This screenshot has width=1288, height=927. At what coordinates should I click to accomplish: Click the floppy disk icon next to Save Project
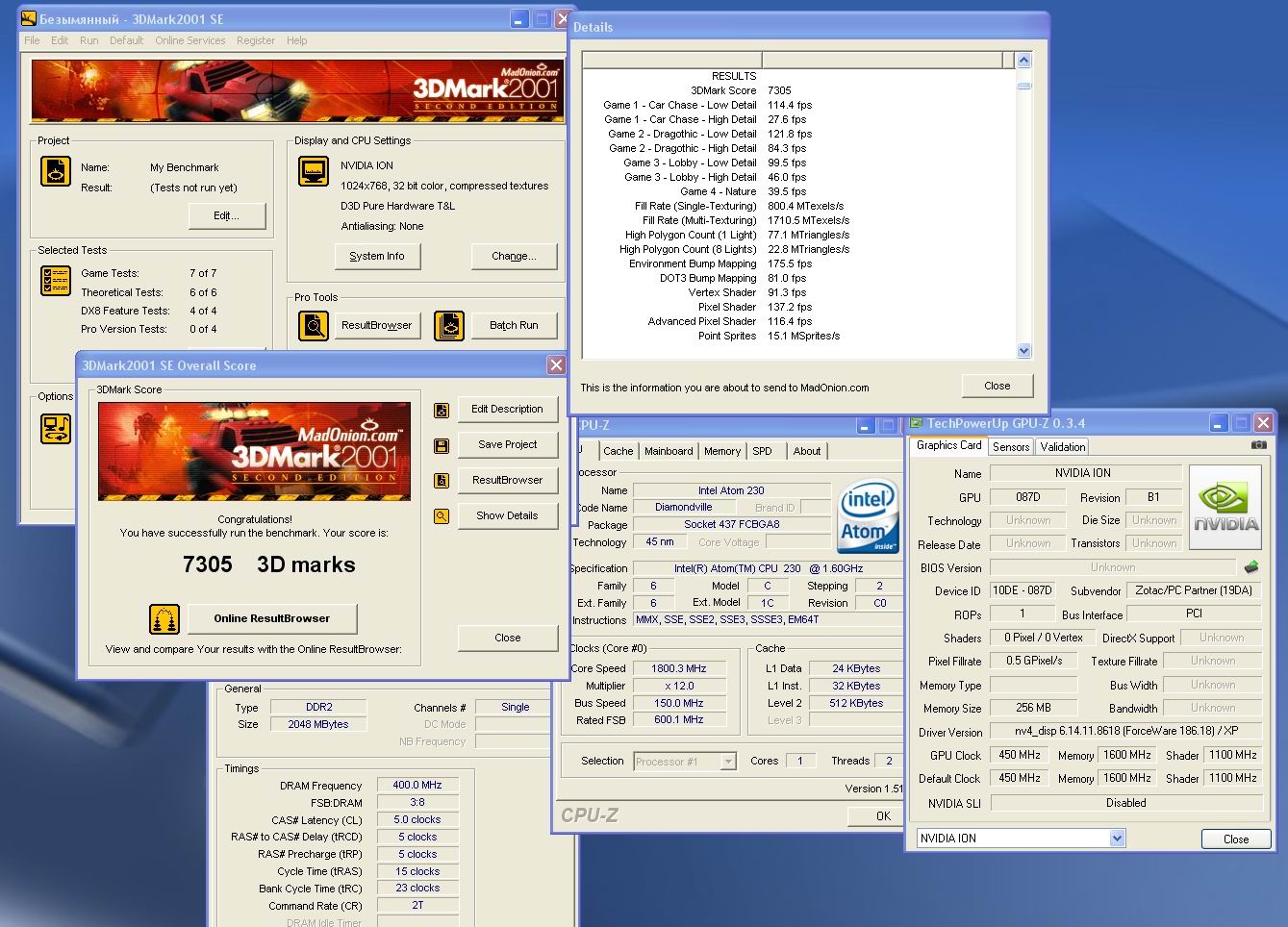[x=442, y=445]
